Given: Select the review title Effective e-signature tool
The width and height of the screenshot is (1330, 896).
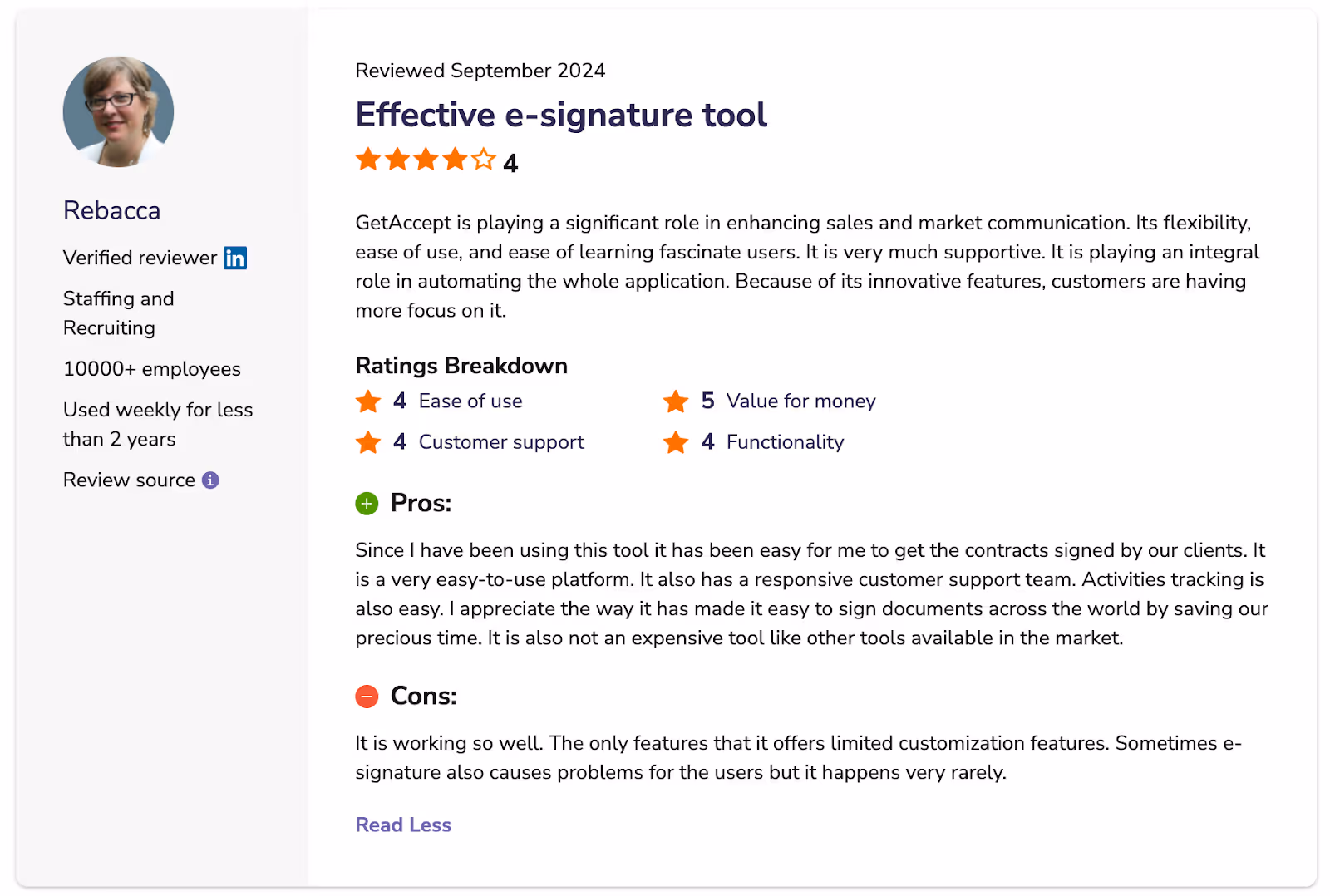Looking at the screenshot, I should 561,116.
